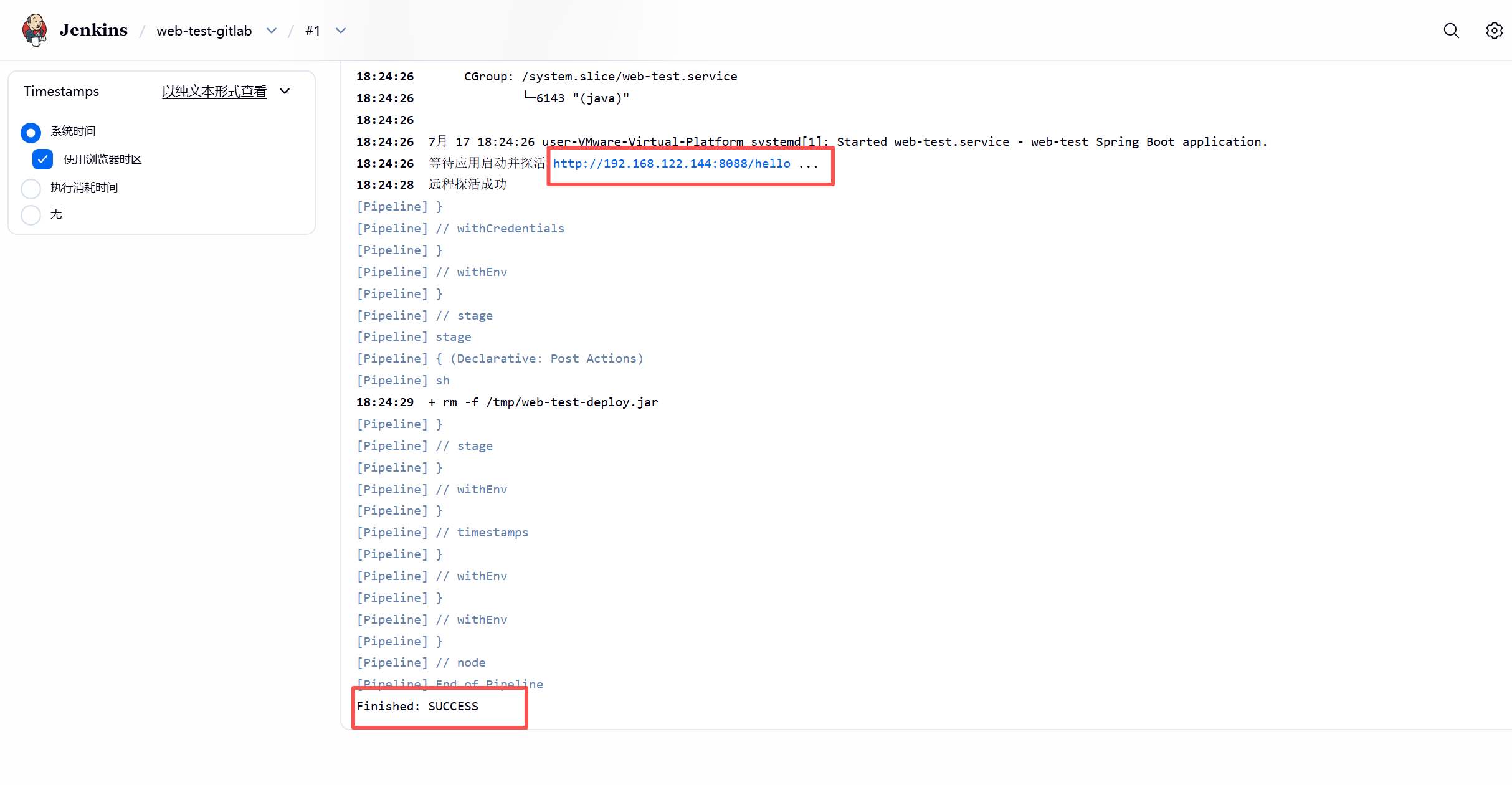The height and width of the screenshot is (785, 1512).
Task: Click timestamp 18:24:29 in log
Action: 385,402
